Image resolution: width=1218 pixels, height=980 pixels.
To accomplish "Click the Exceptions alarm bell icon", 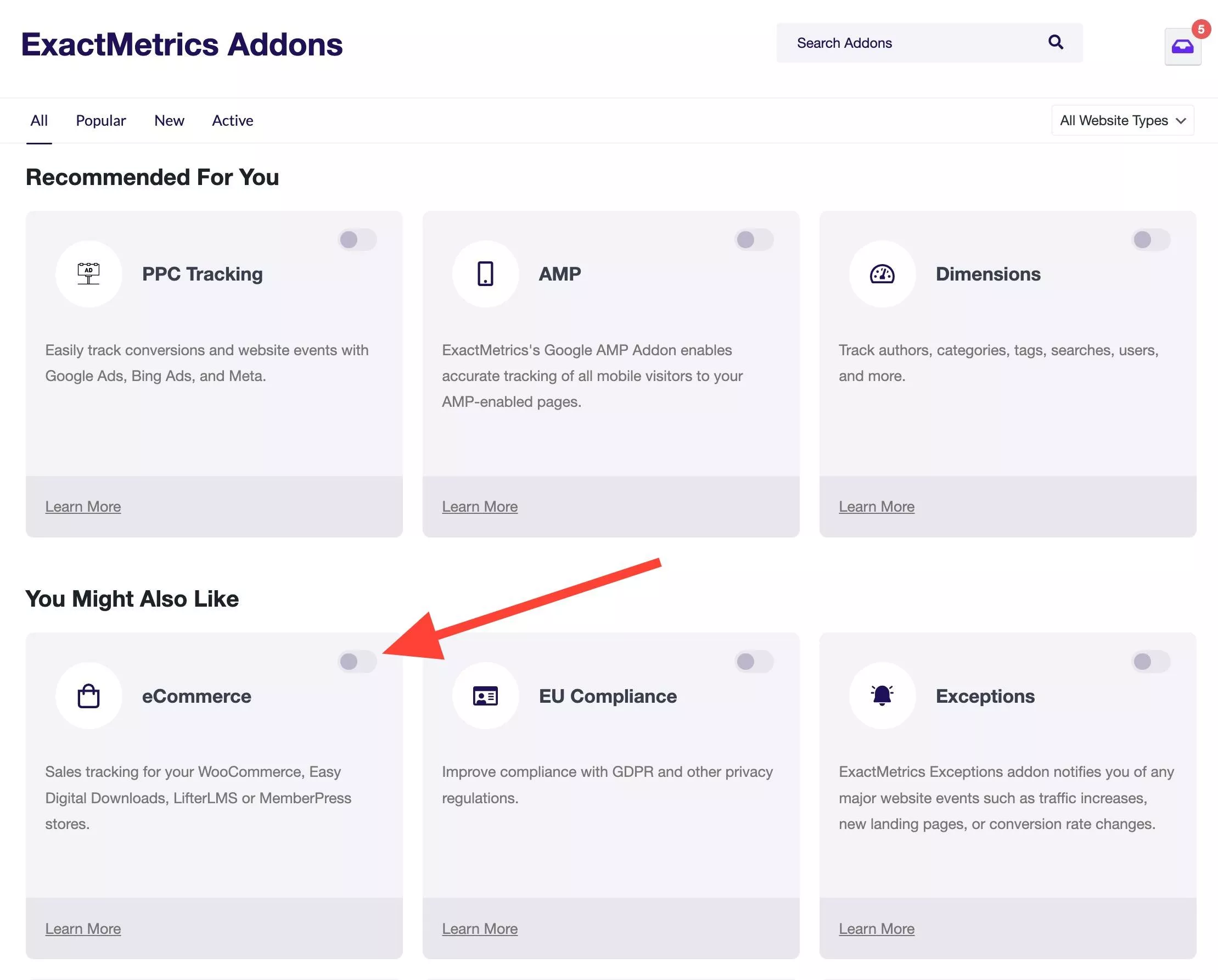I will (x=882, y=695).
